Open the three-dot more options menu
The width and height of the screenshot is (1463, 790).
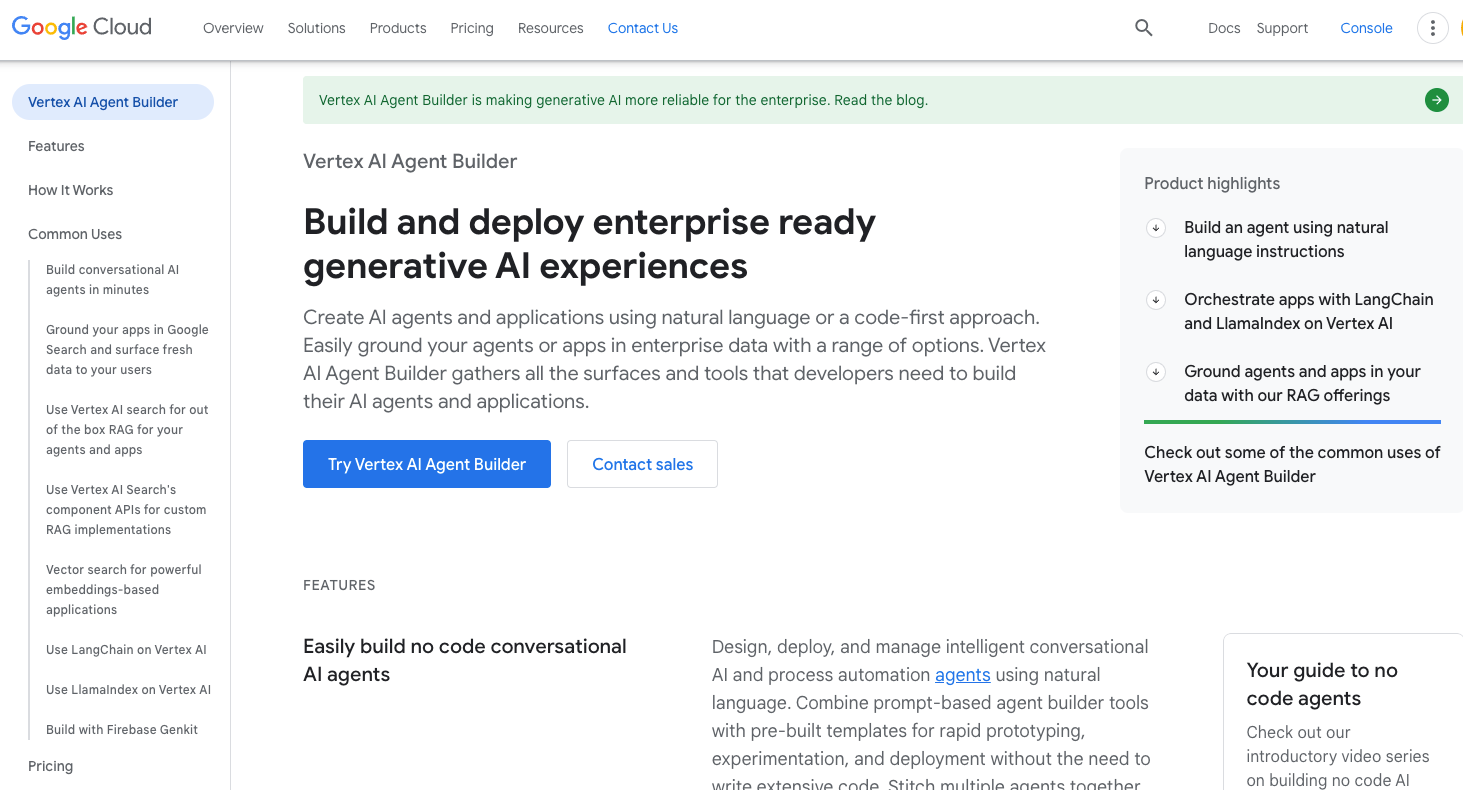tap(1432, 28)
